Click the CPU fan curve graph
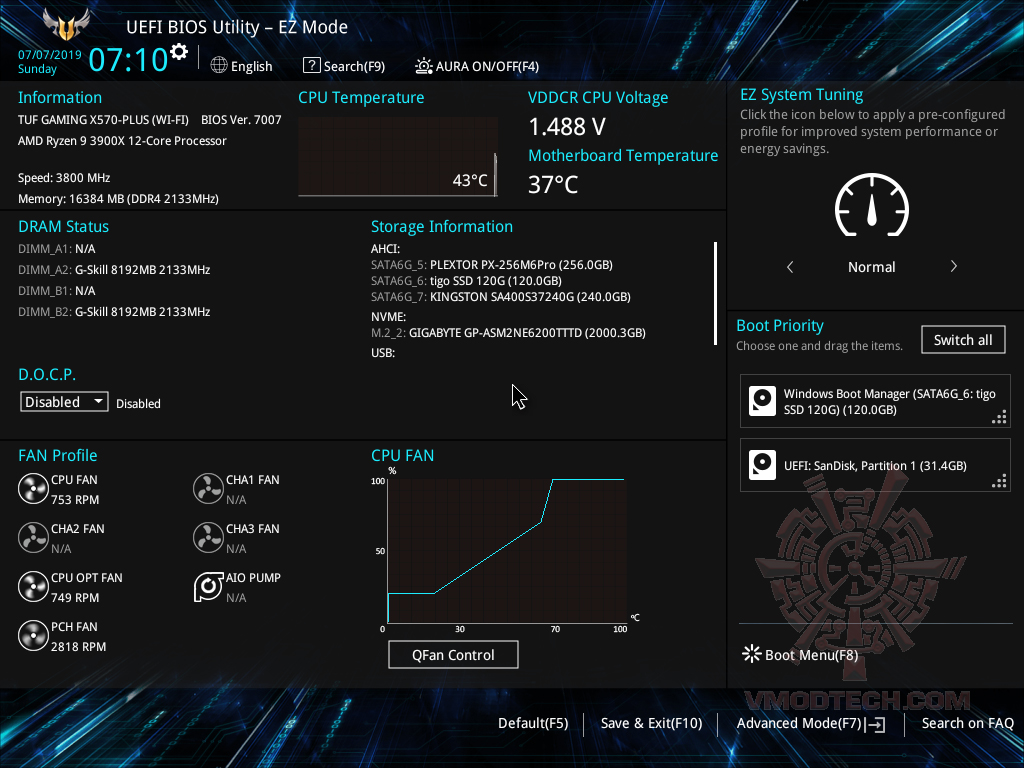The image size is (1024, 768). tap(507, 551)
